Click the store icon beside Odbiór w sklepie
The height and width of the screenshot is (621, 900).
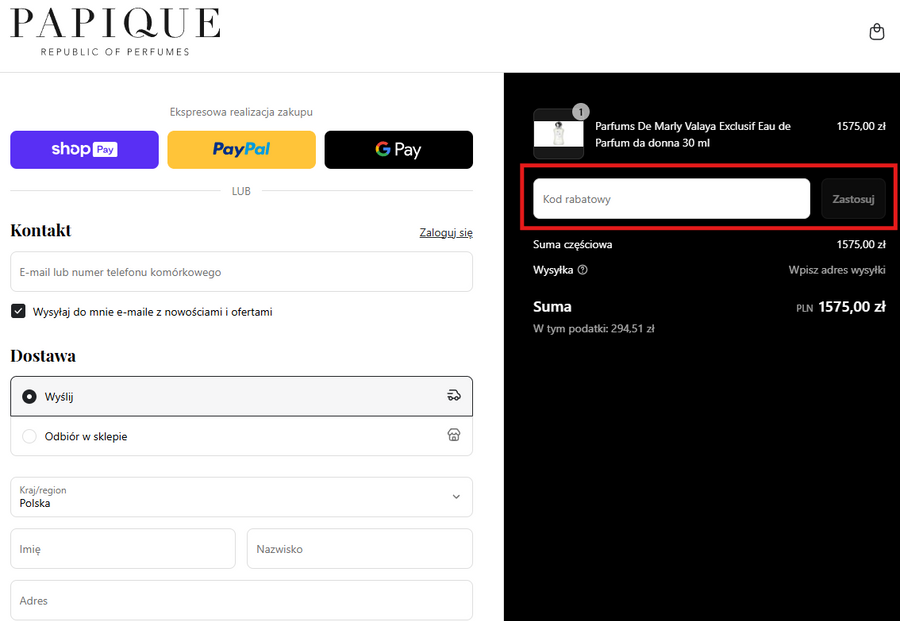tap(454, 436)
